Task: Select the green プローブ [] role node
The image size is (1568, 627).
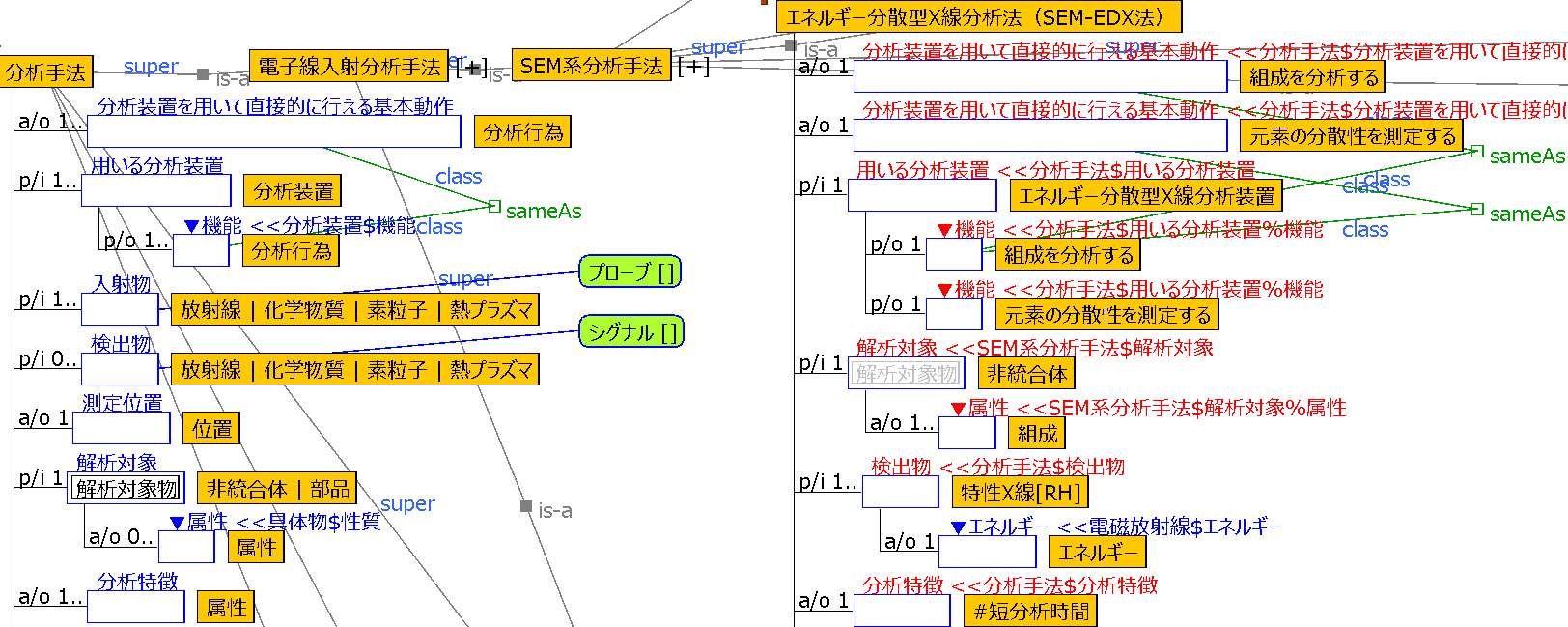Action: tap(630, 272)
